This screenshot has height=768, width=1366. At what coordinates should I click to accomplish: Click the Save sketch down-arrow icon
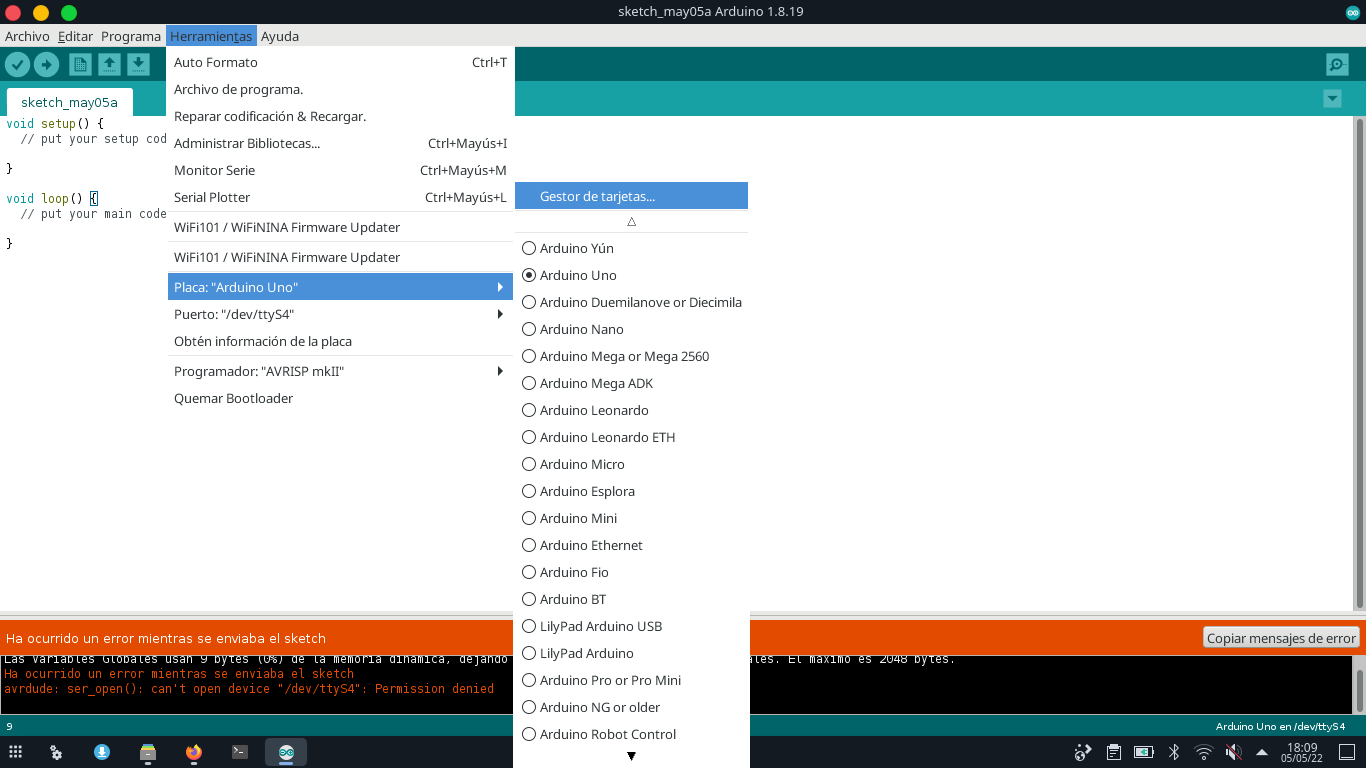pos(138,65)
